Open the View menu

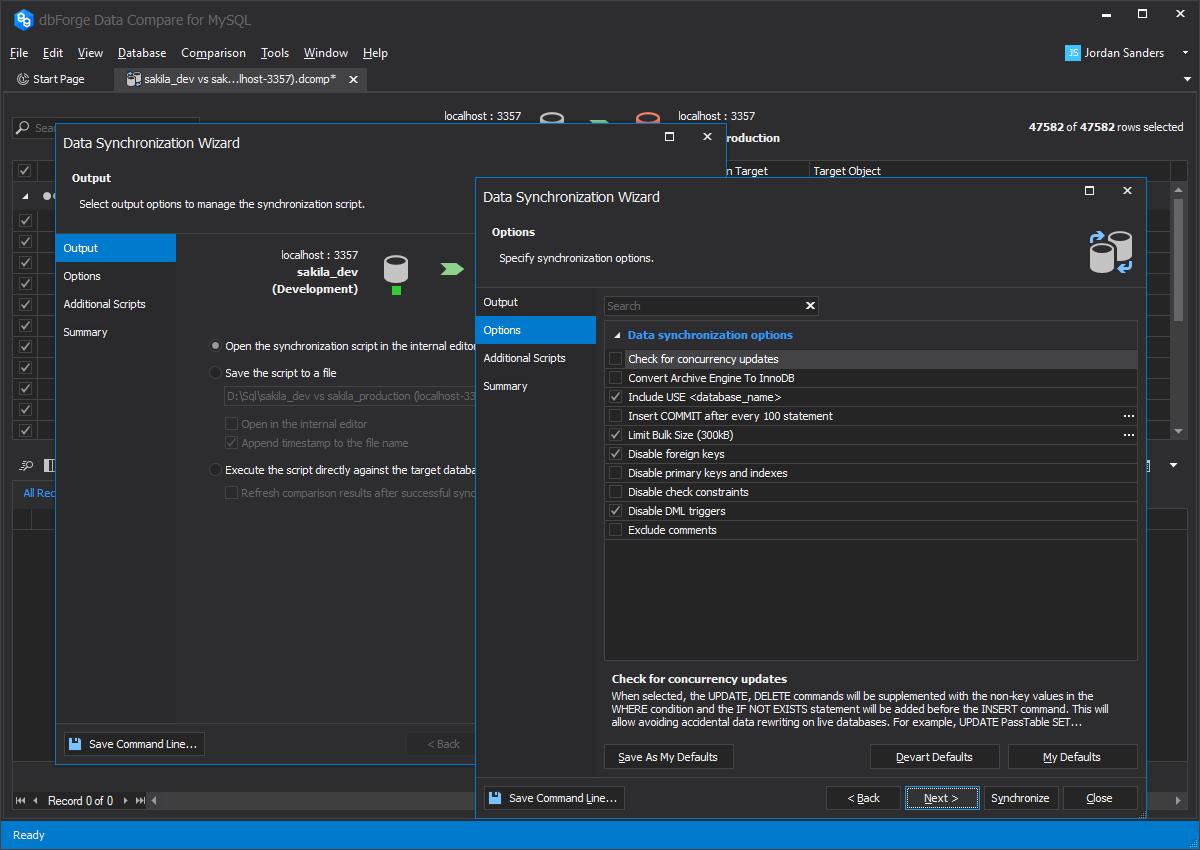(90, 53)
